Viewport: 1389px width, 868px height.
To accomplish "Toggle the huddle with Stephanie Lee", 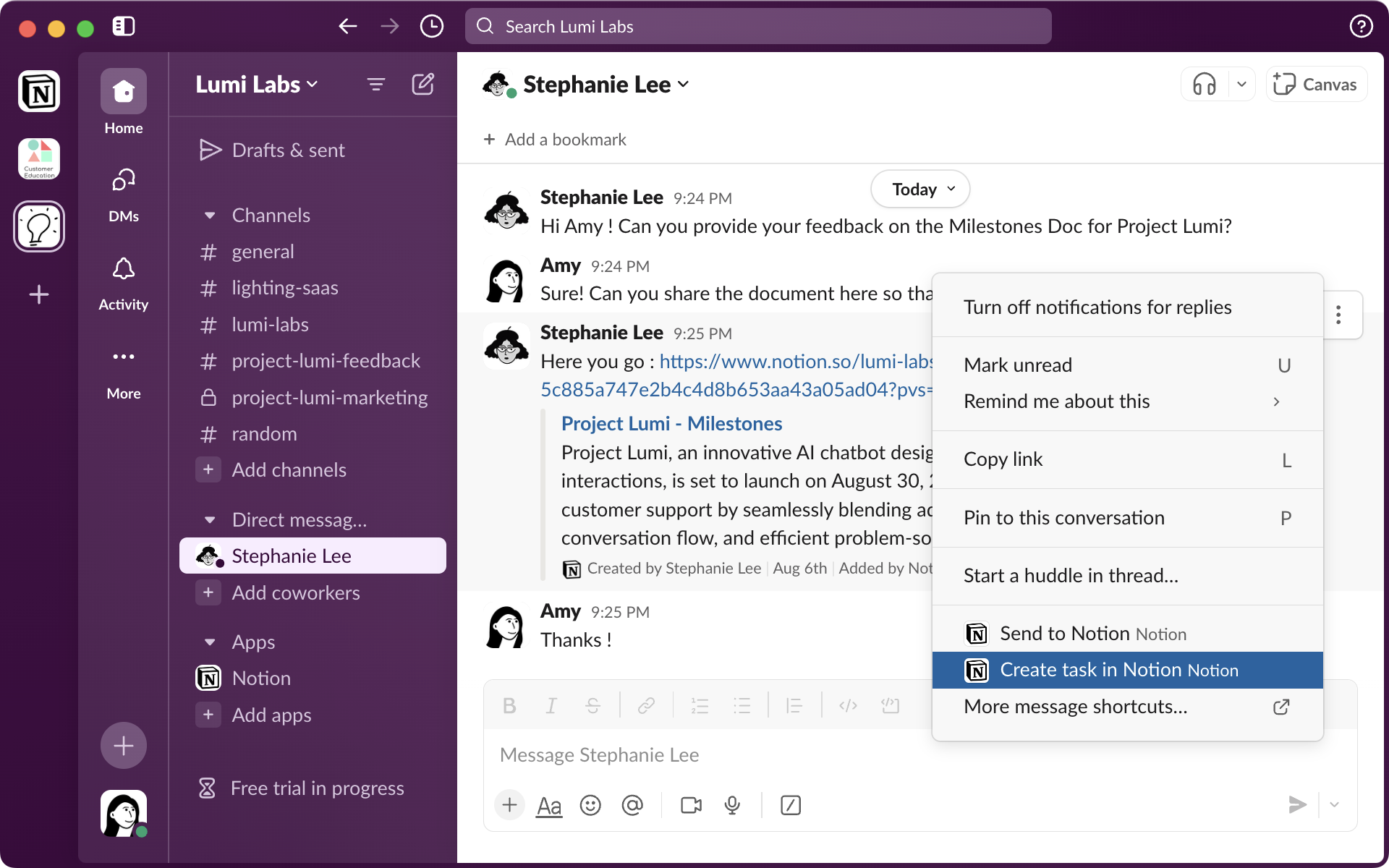I will [1203, 84].
